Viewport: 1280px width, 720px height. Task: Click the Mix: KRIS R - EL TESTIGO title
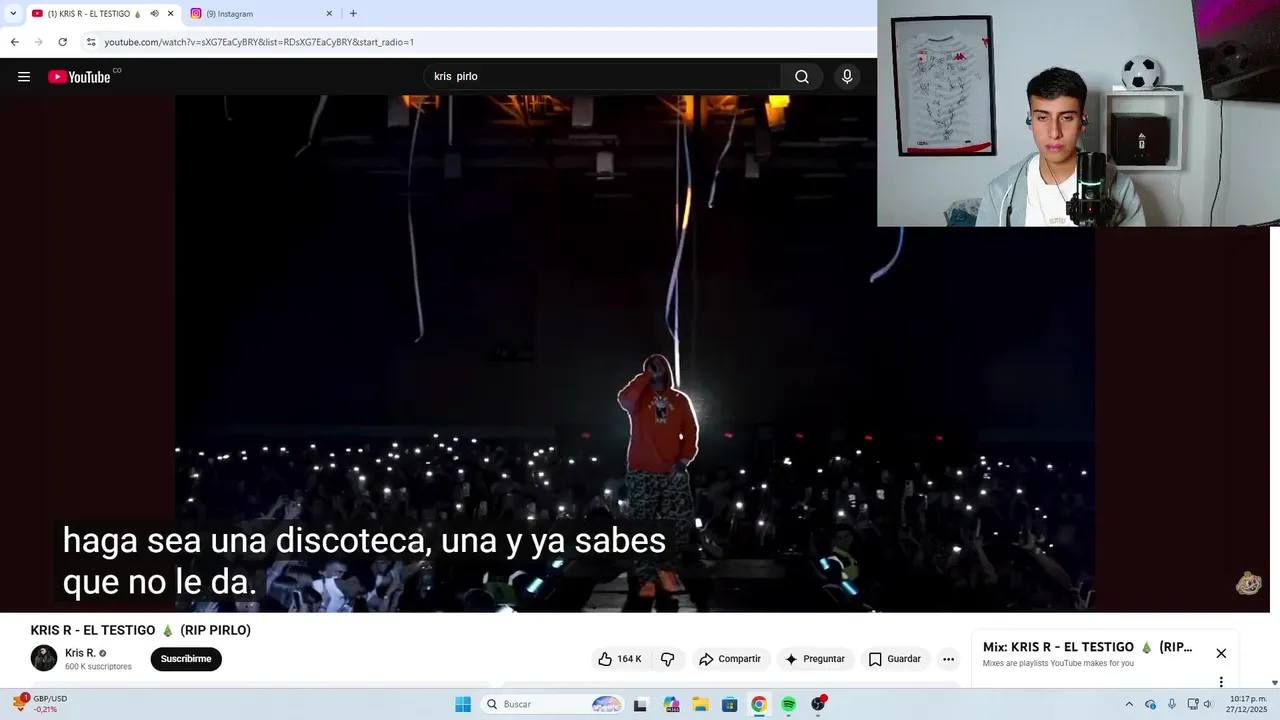(x=1087, y=647)
